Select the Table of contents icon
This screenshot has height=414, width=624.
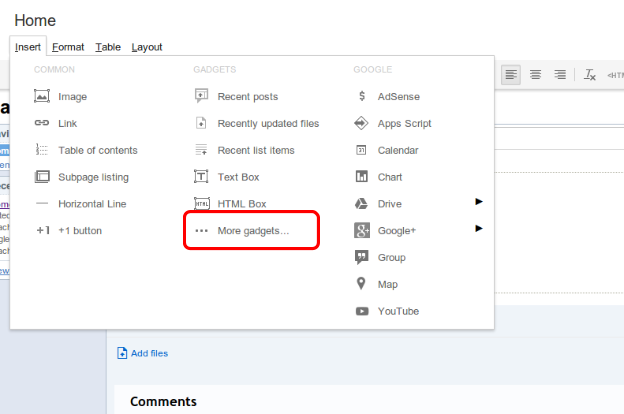click(x=42, y=151)
